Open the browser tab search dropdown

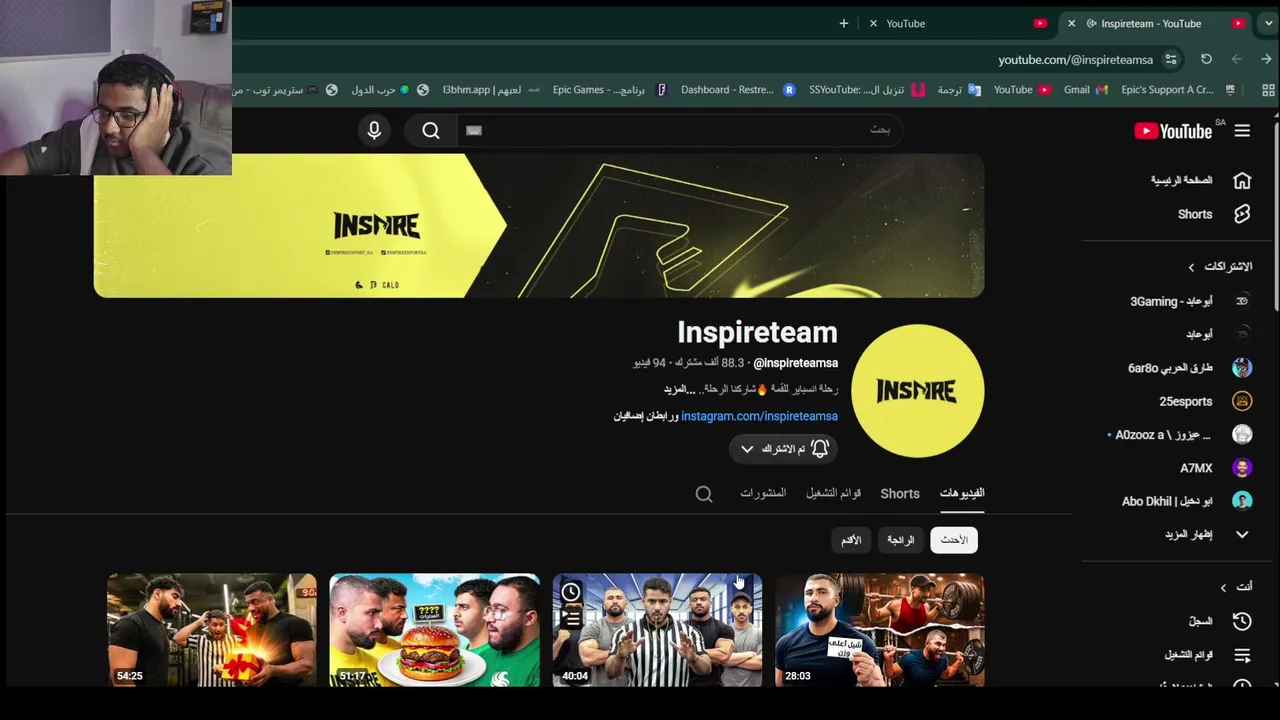pos(1268,23)
